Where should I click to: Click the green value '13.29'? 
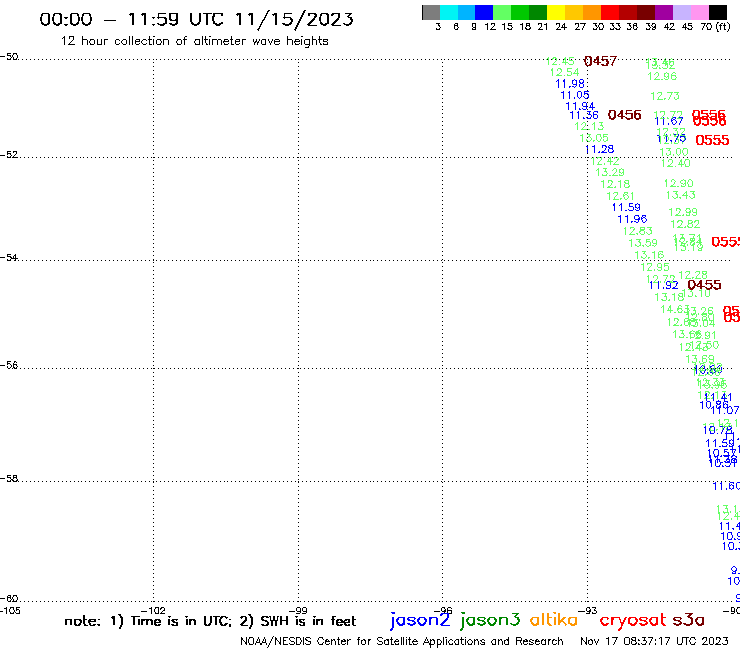pyautogui.click(x=610, y=173)
